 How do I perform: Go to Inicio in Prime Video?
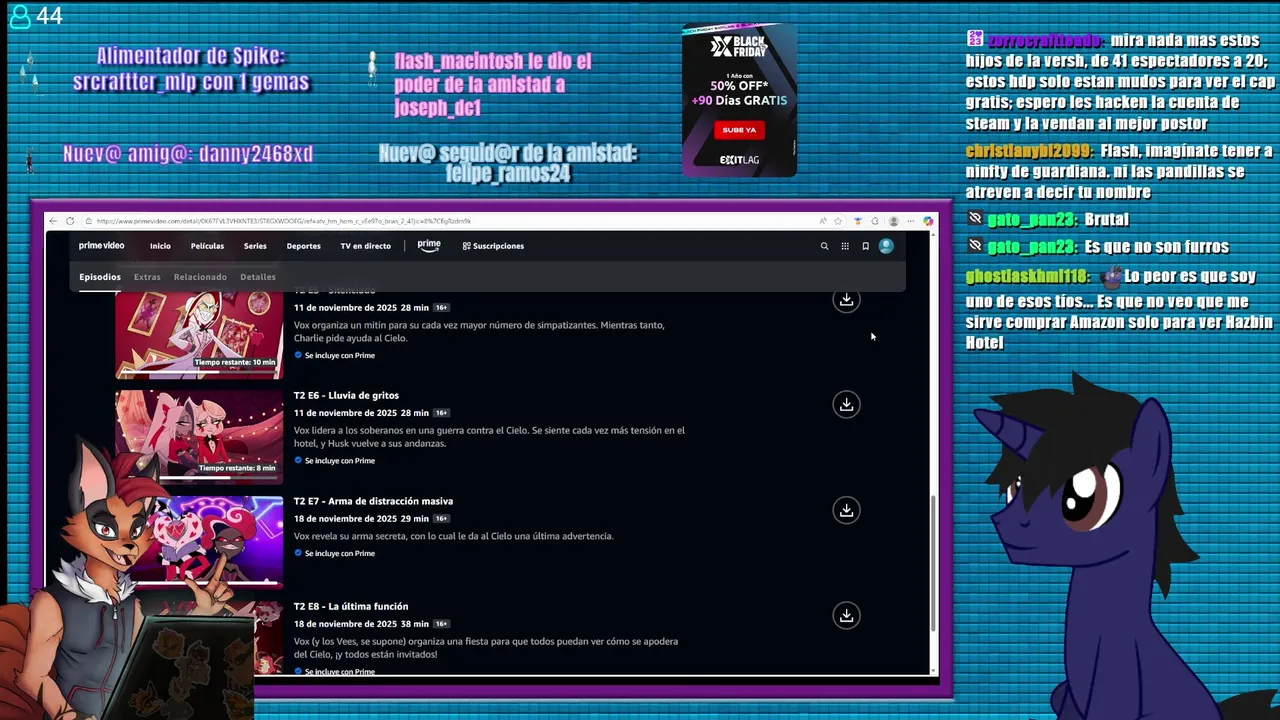[x=160, y=246]
